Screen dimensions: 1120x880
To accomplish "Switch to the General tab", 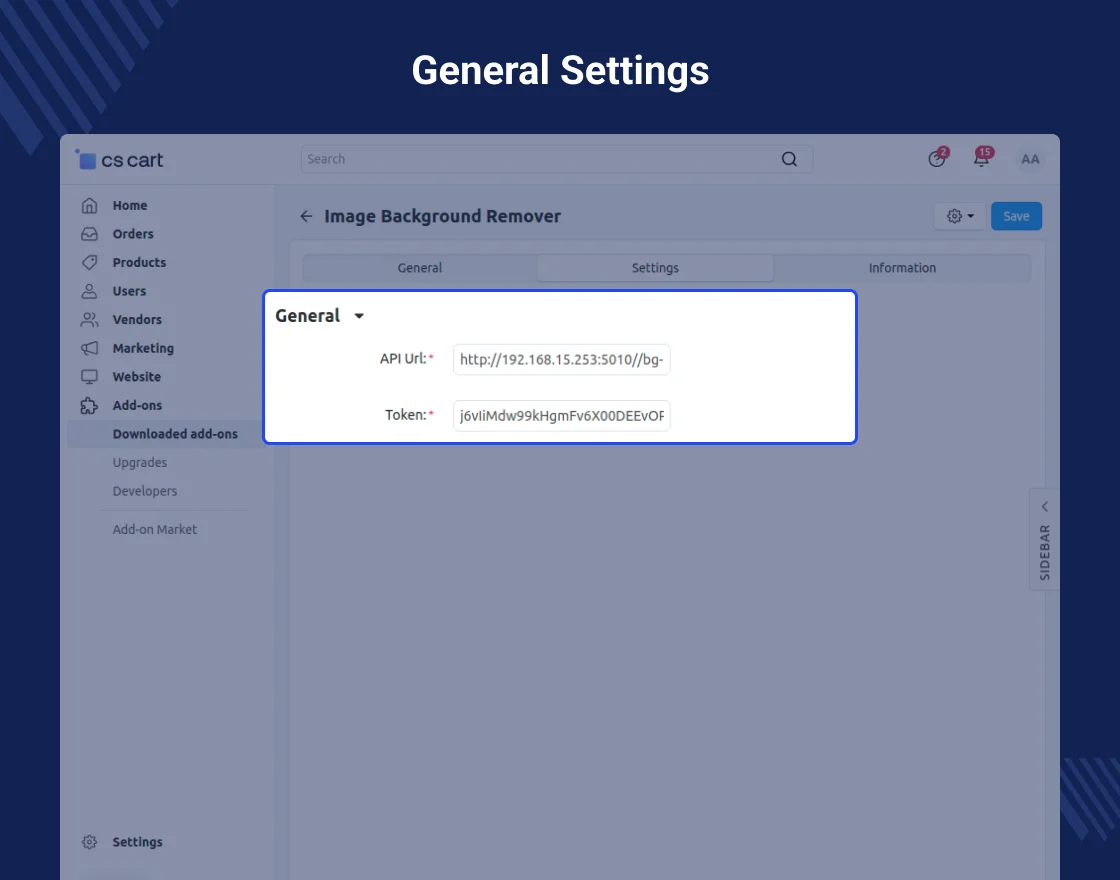I will 420,268.
